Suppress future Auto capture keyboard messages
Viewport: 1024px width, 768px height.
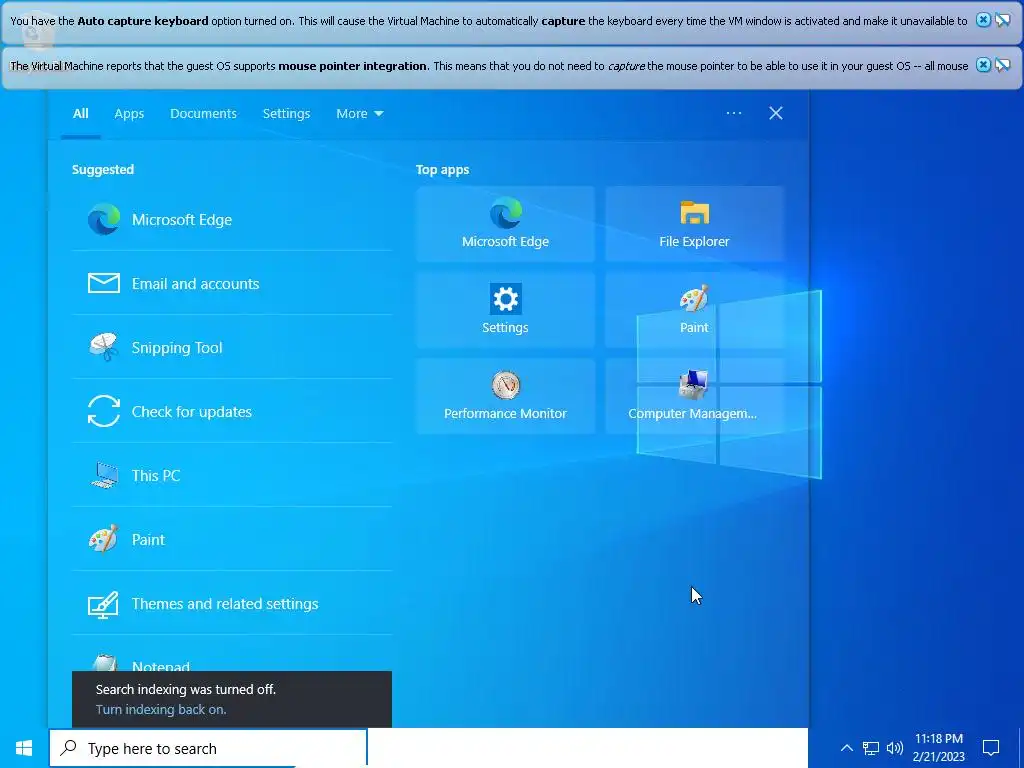(1003, 20)
